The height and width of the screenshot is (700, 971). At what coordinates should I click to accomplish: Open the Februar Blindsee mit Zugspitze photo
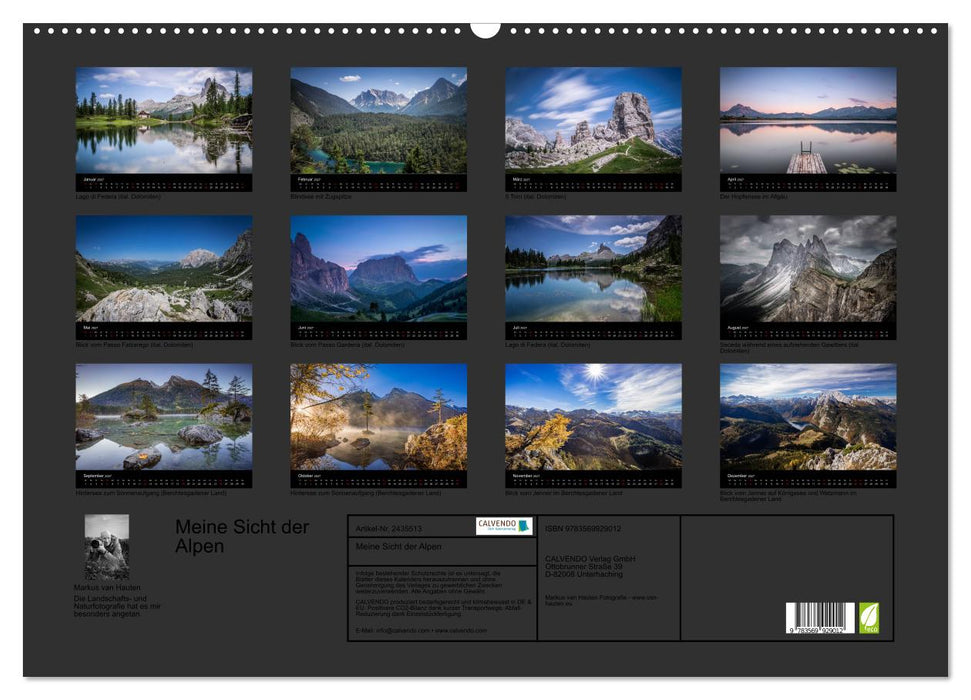[378, 120]
